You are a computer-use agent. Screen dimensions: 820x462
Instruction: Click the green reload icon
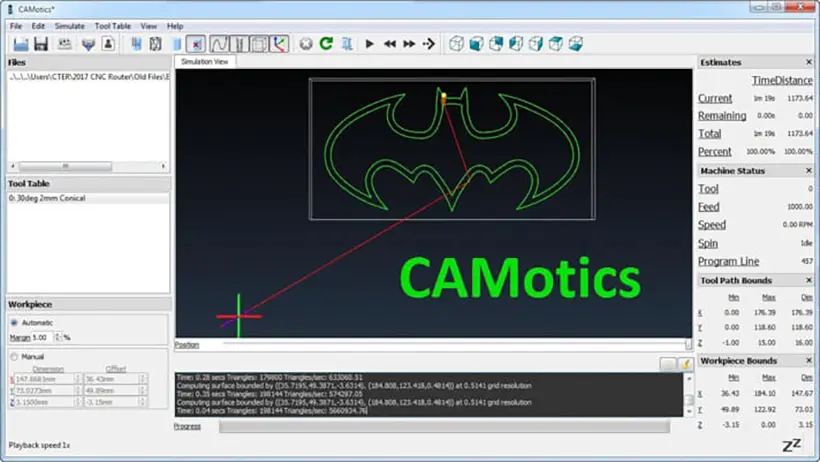(326, 44)
